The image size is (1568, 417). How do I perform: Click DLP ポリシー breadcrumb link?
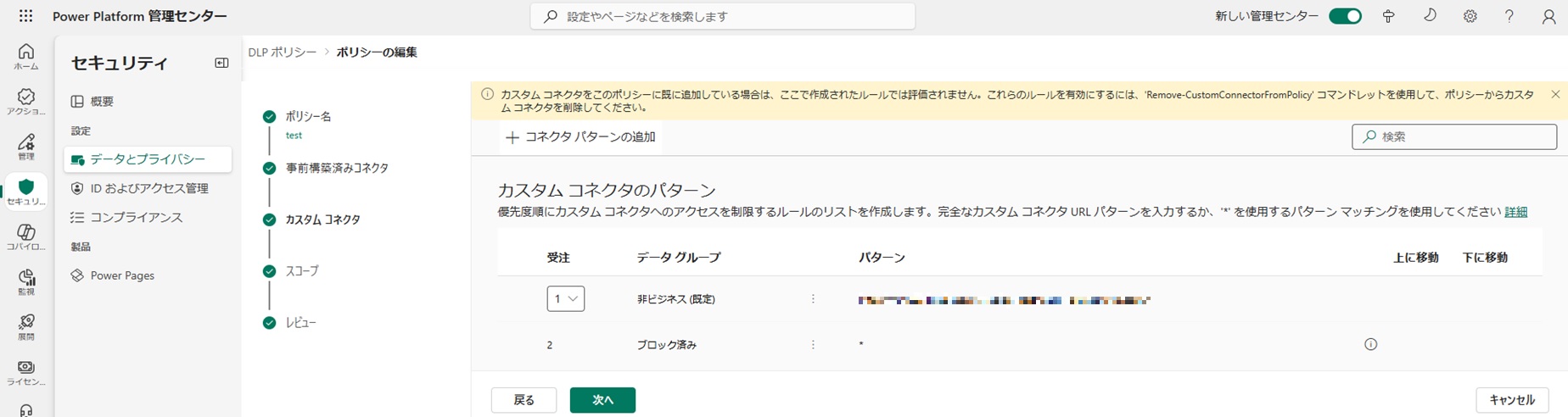(x=283, y=53)
